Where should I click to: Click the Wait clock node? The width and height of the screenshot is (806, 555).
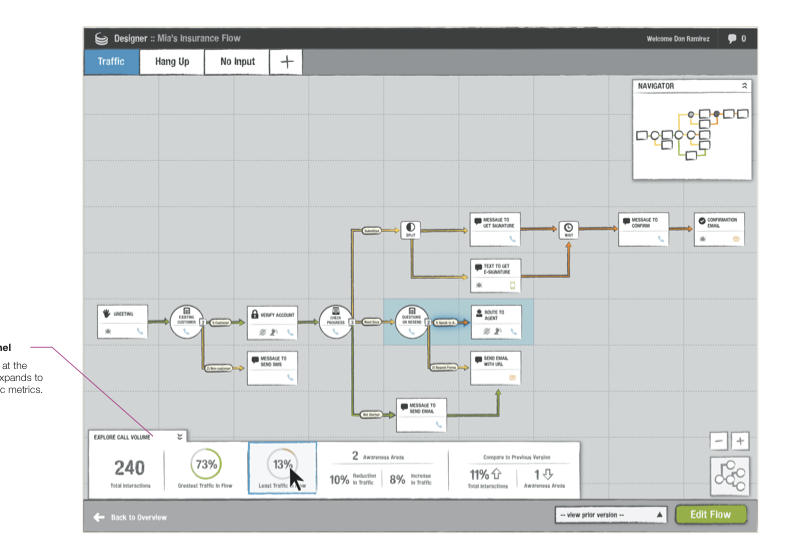569,229
